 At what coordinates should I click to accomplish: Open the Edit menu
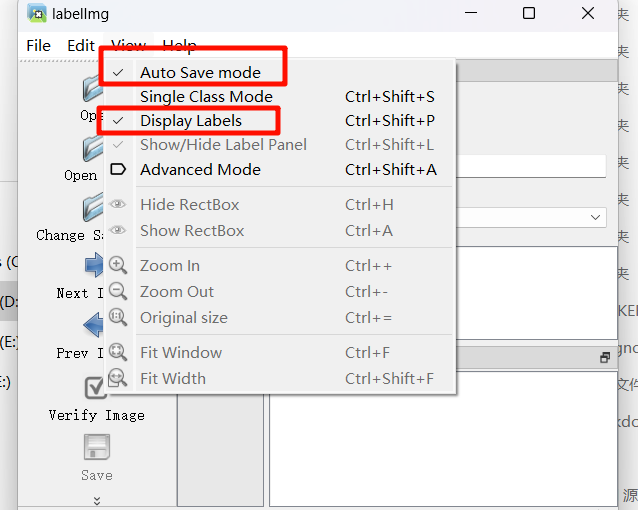pyautogui.click(x=81, y=45)
